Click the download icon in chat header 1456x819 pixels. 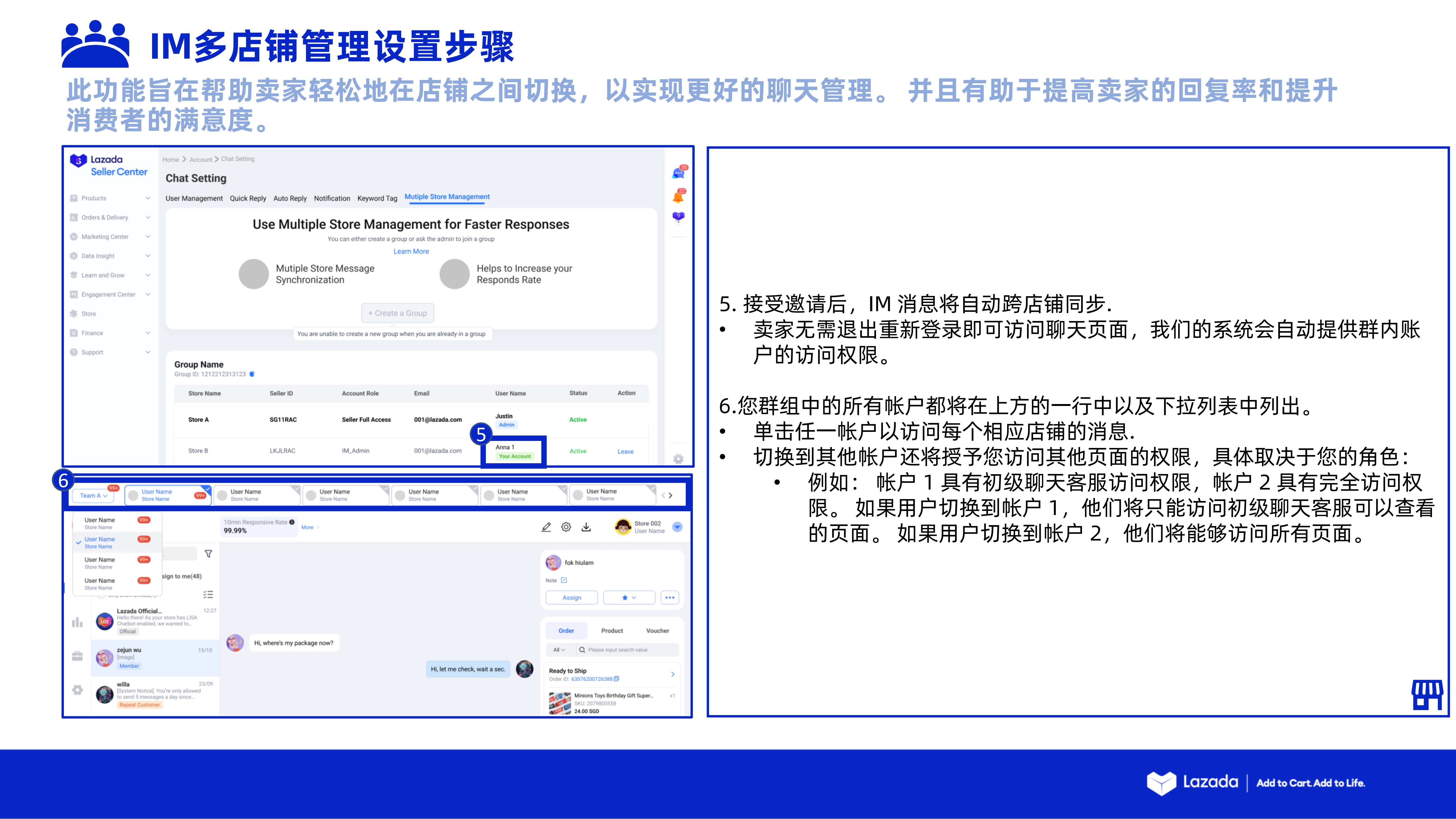coord(587,527)
